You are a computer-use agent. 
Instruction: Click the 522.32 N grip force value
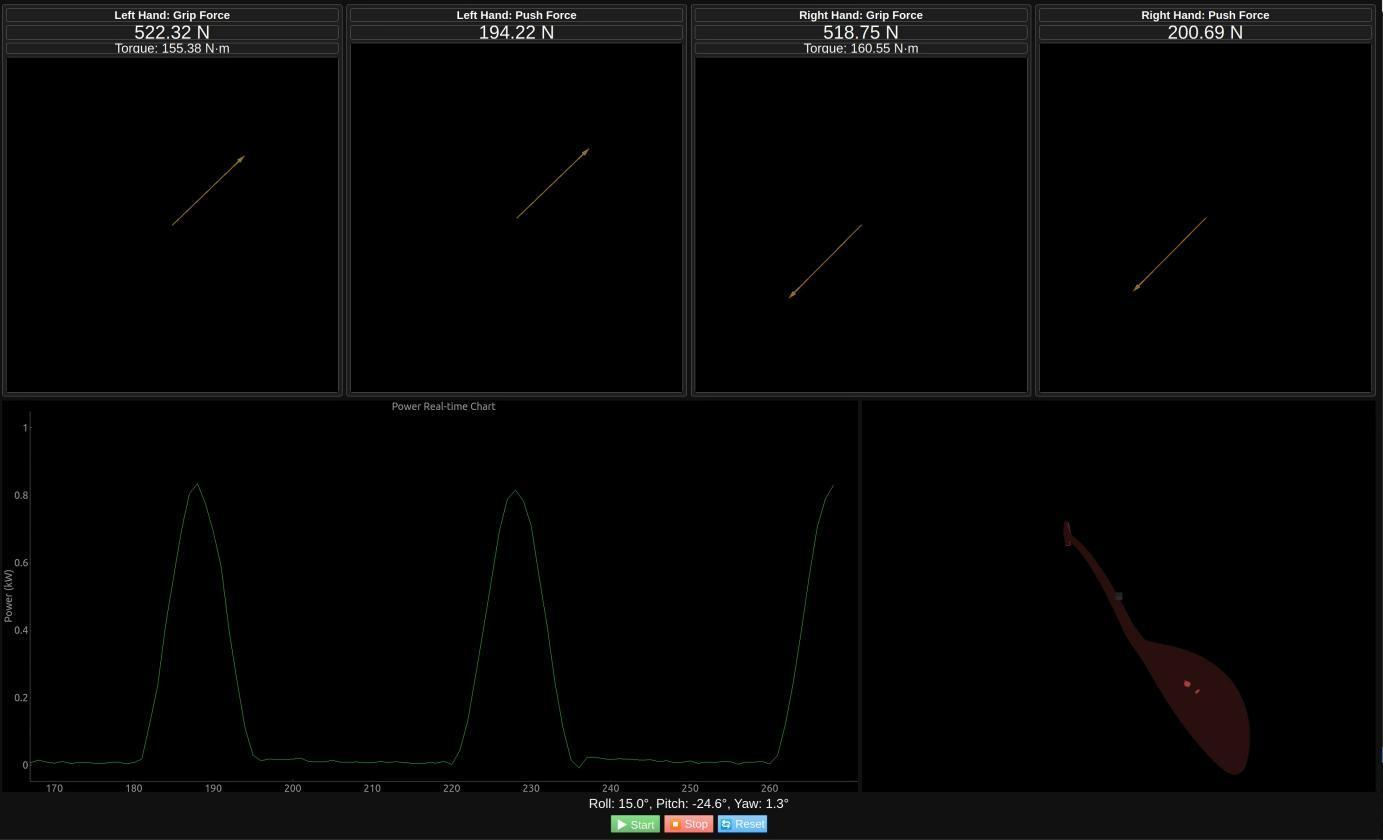[x=172, y=33]
